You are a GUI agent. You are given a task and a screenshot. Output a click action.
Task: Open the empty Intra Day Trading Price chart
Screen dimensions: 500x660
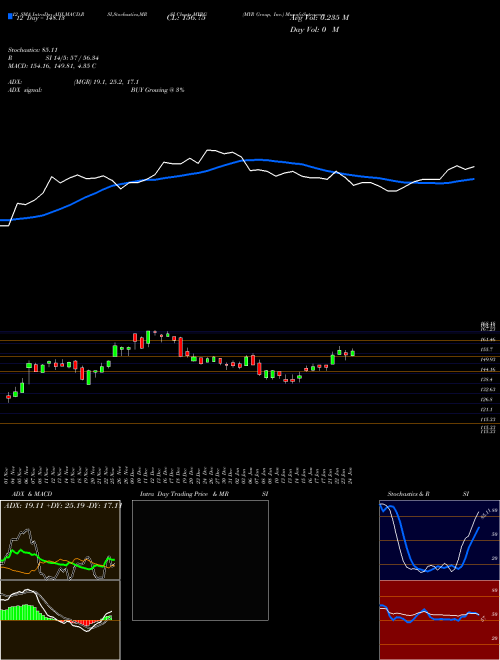click(200, 560)
